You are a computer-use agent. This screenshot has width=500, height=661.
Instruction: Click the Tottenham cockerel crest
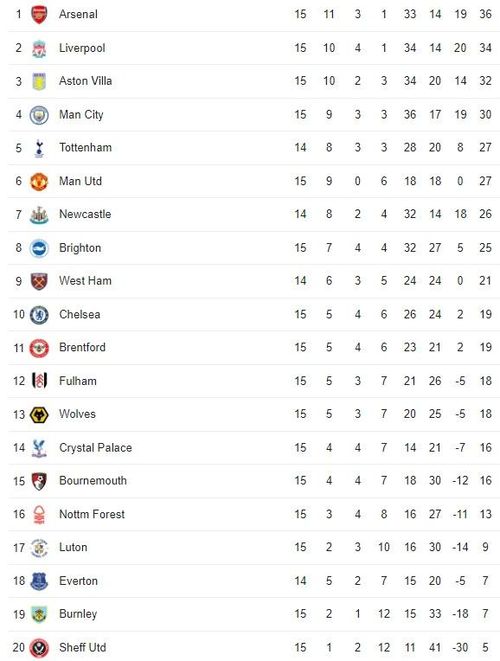(x=39, y=148)
